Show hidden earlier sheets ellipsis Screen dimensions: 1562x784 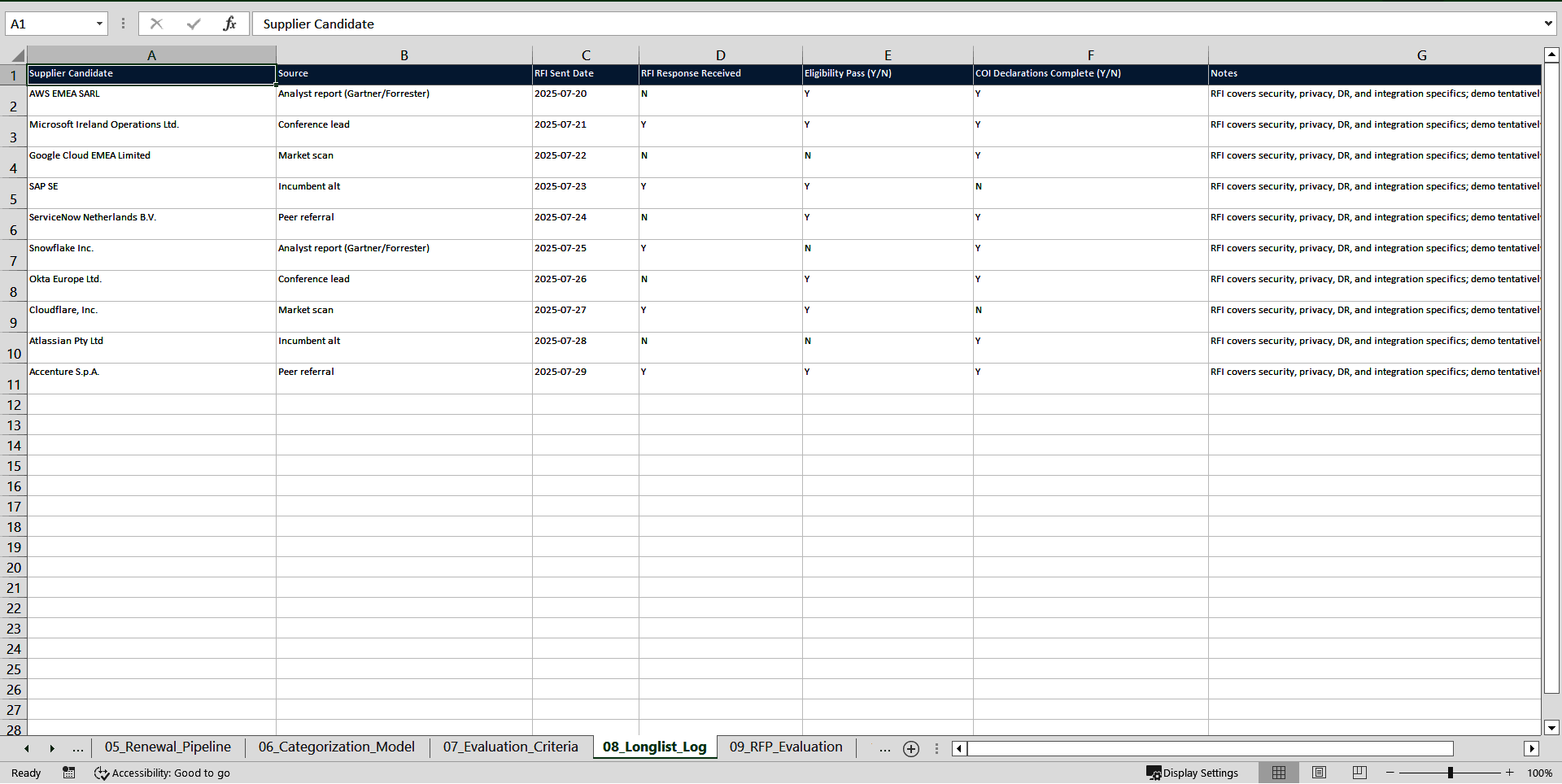78,748
